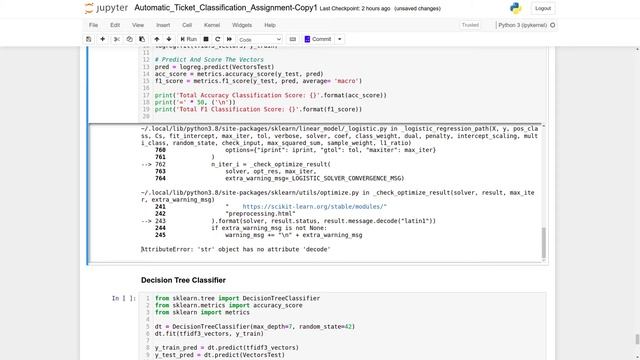This screenshot has height=360, width=640.
Task: Click the kernel idle status circle
Action: click(553, 25)
